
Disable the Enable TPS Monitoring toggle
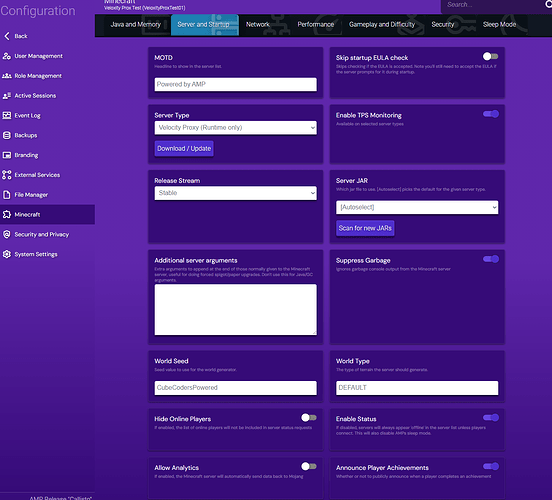pyautogui.click(x=491, y=114)
